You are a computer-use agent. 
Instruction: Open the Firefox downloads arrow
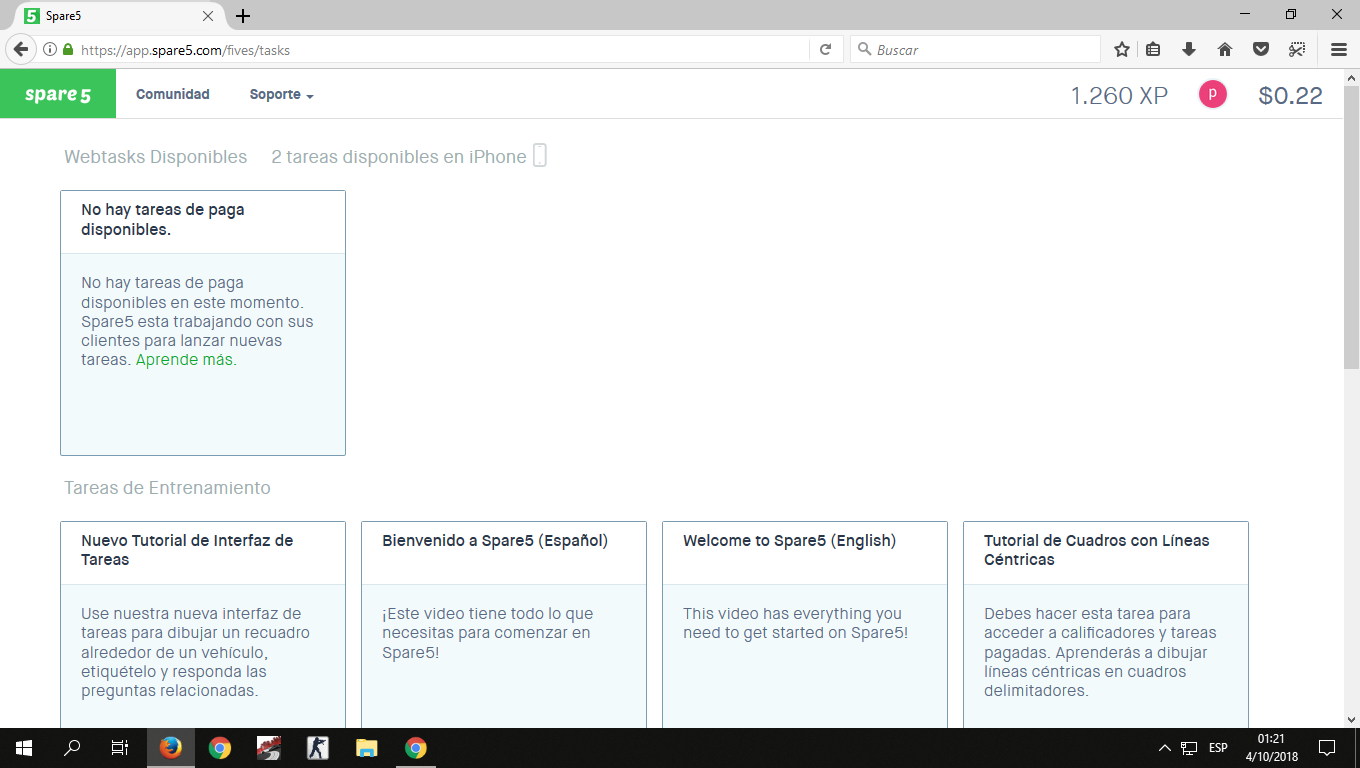pos(1189,49)
